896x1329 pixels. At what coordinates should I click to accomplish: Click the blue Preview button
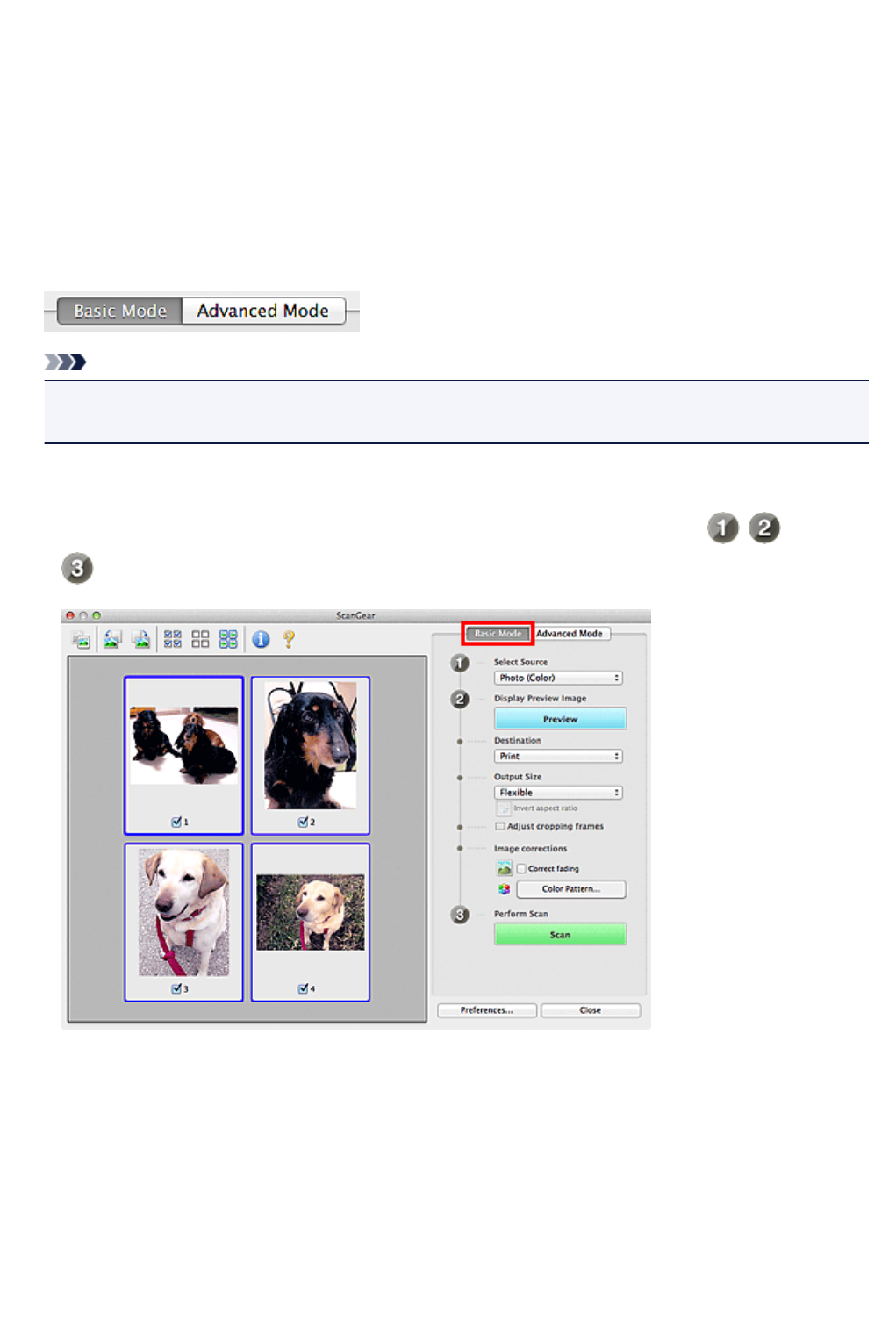click(x=560, y=719)
